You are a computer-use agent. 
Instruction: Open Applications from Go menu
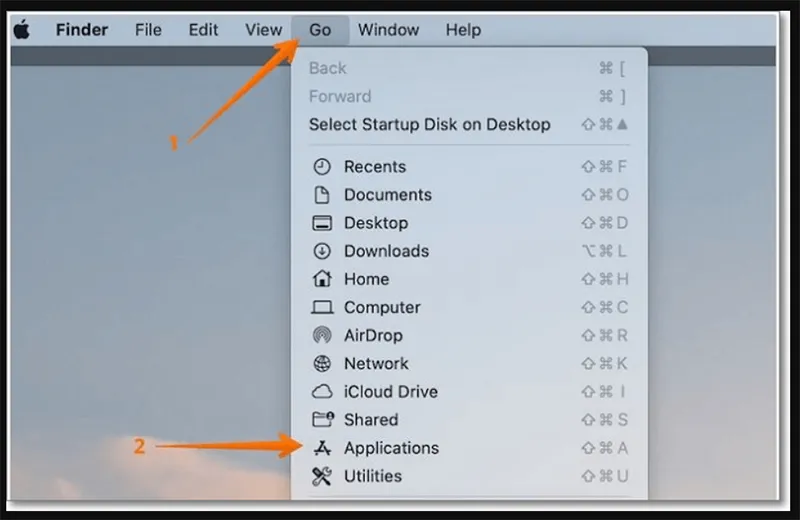click(468, 448)
